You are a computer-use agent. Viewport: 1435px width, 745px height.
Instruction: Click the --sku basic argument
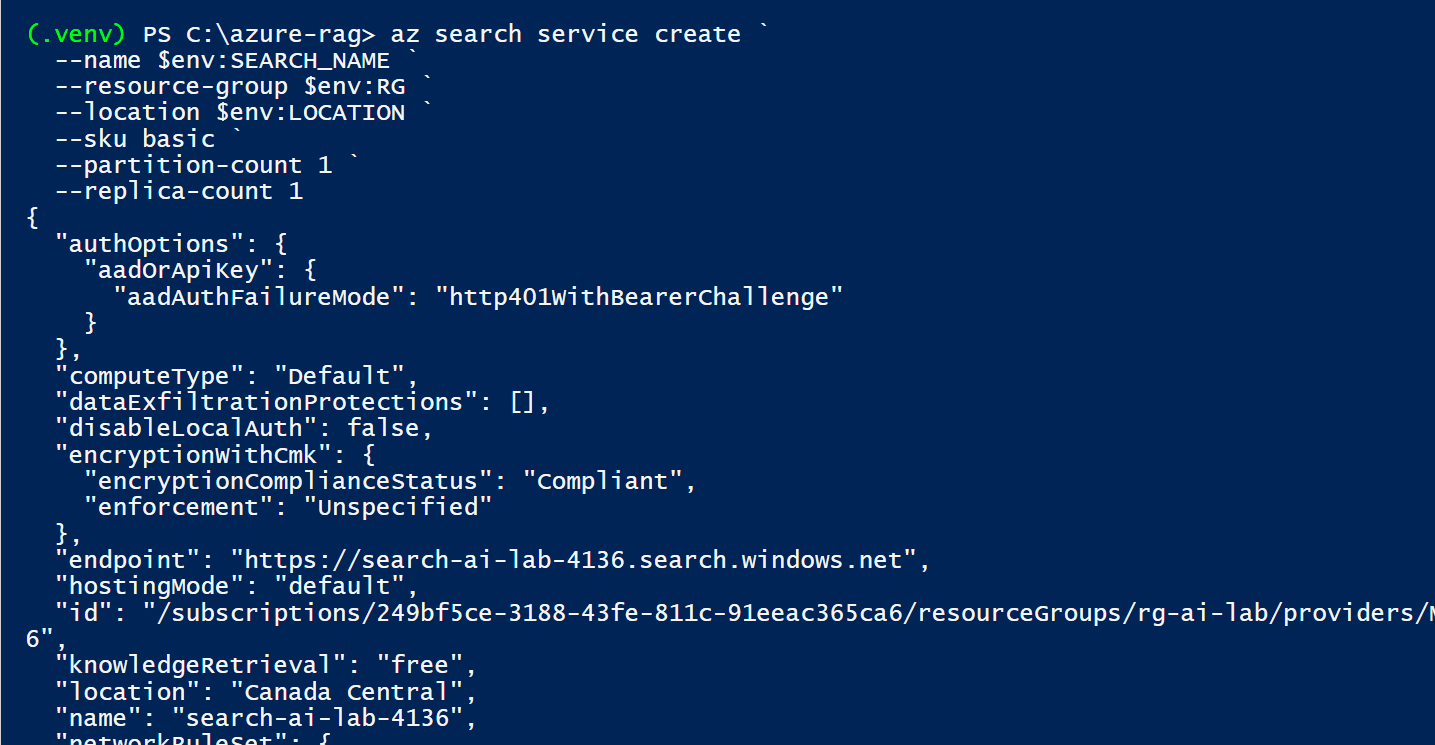pos(135,139)
